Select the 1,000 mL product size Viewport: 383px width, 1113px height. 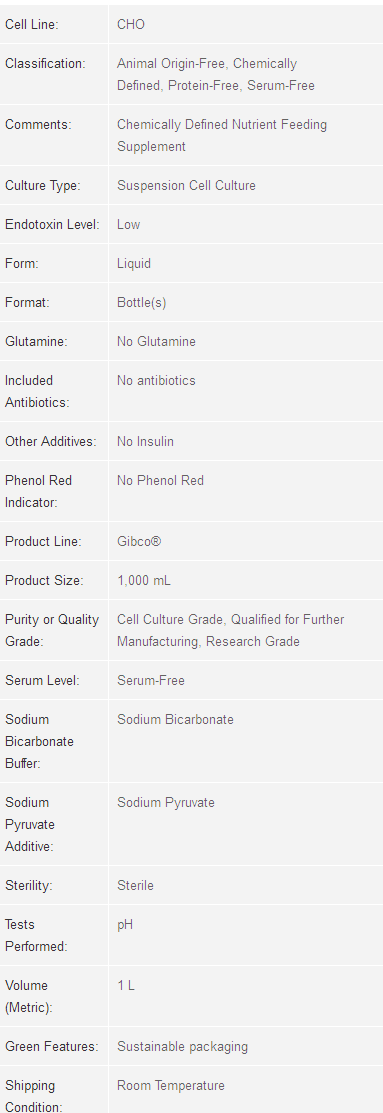tap(144, 581)
